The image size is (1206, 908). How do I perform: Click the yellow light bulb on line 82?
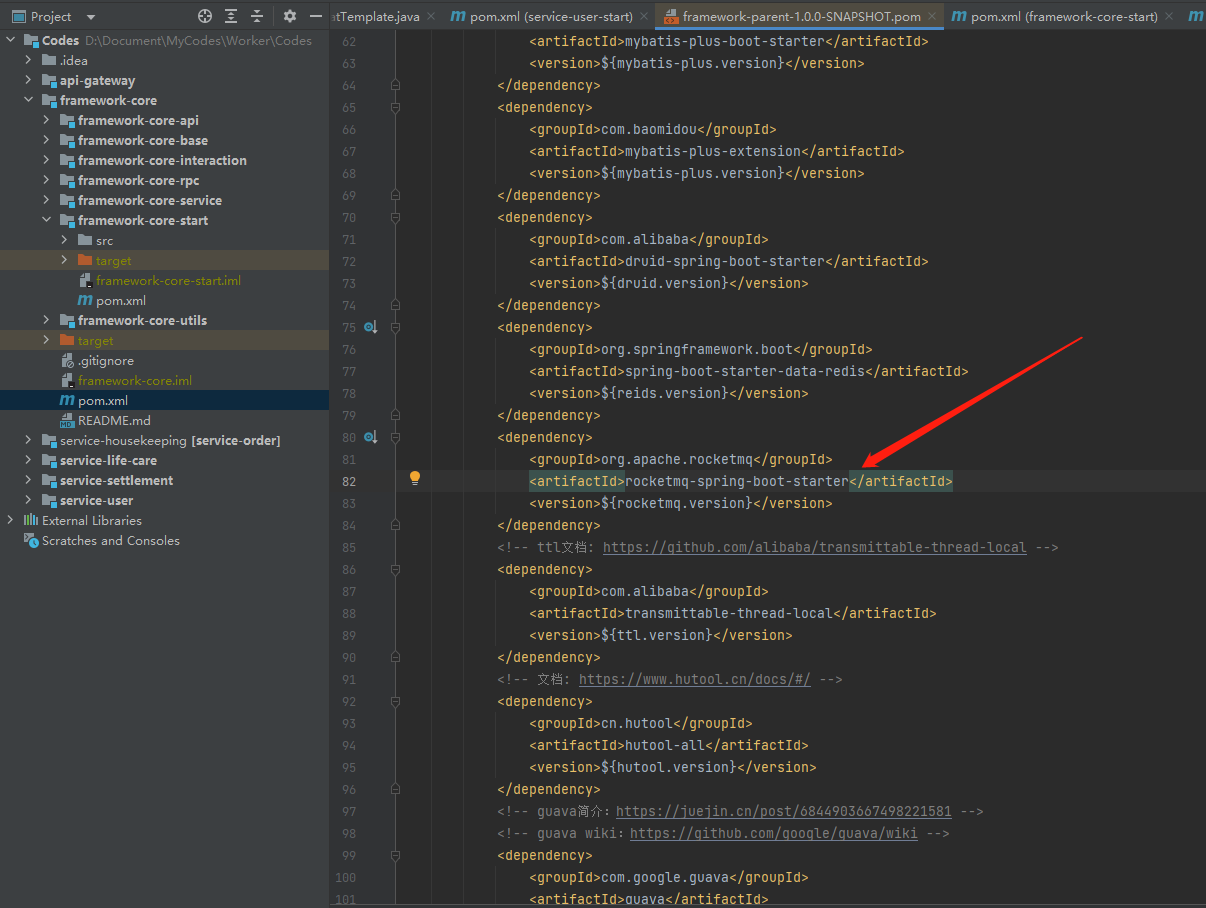[x=415, y=478]
